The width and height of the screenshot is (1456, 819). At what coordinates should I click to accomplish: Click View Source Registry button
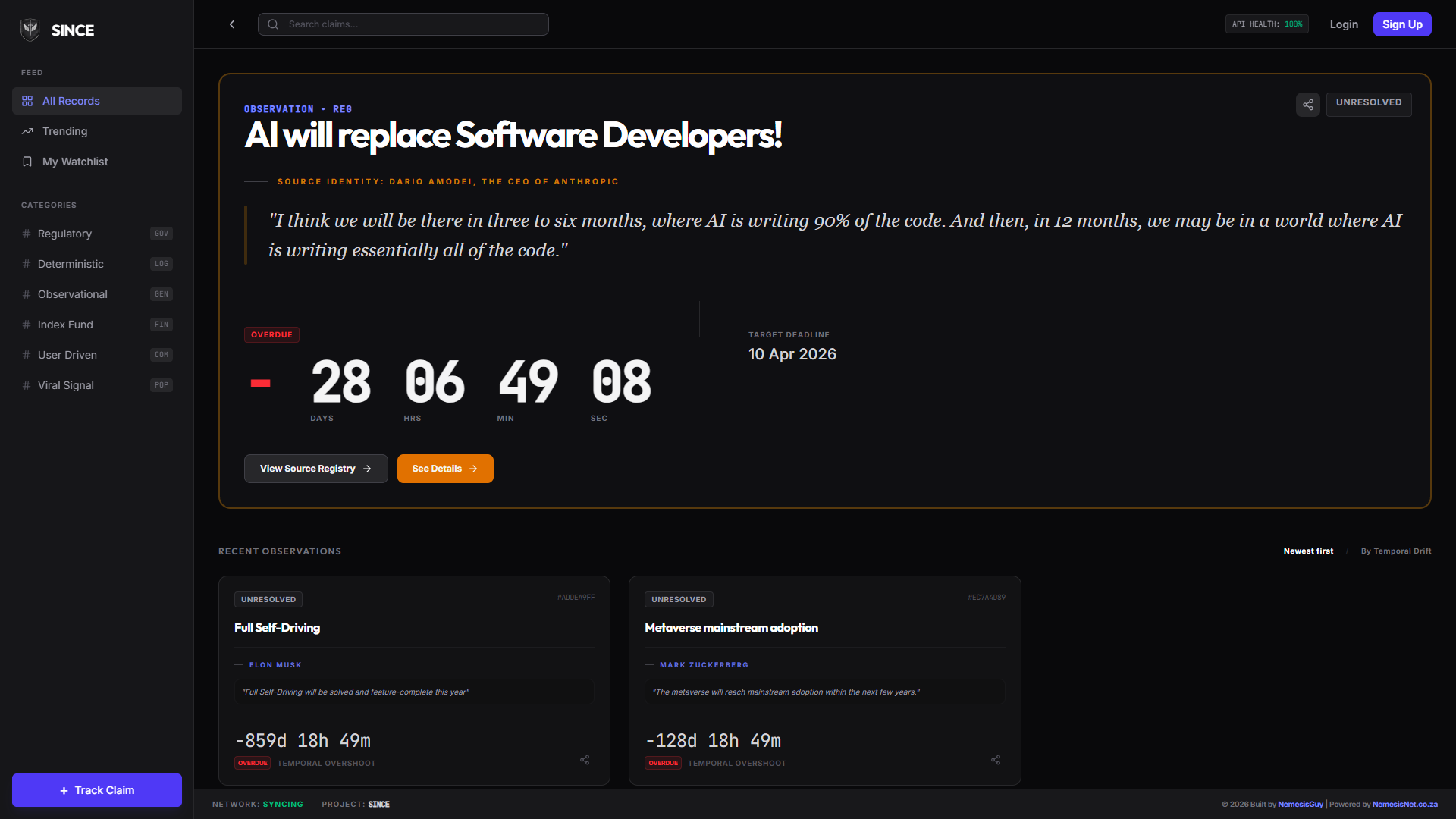click(316, 469)
